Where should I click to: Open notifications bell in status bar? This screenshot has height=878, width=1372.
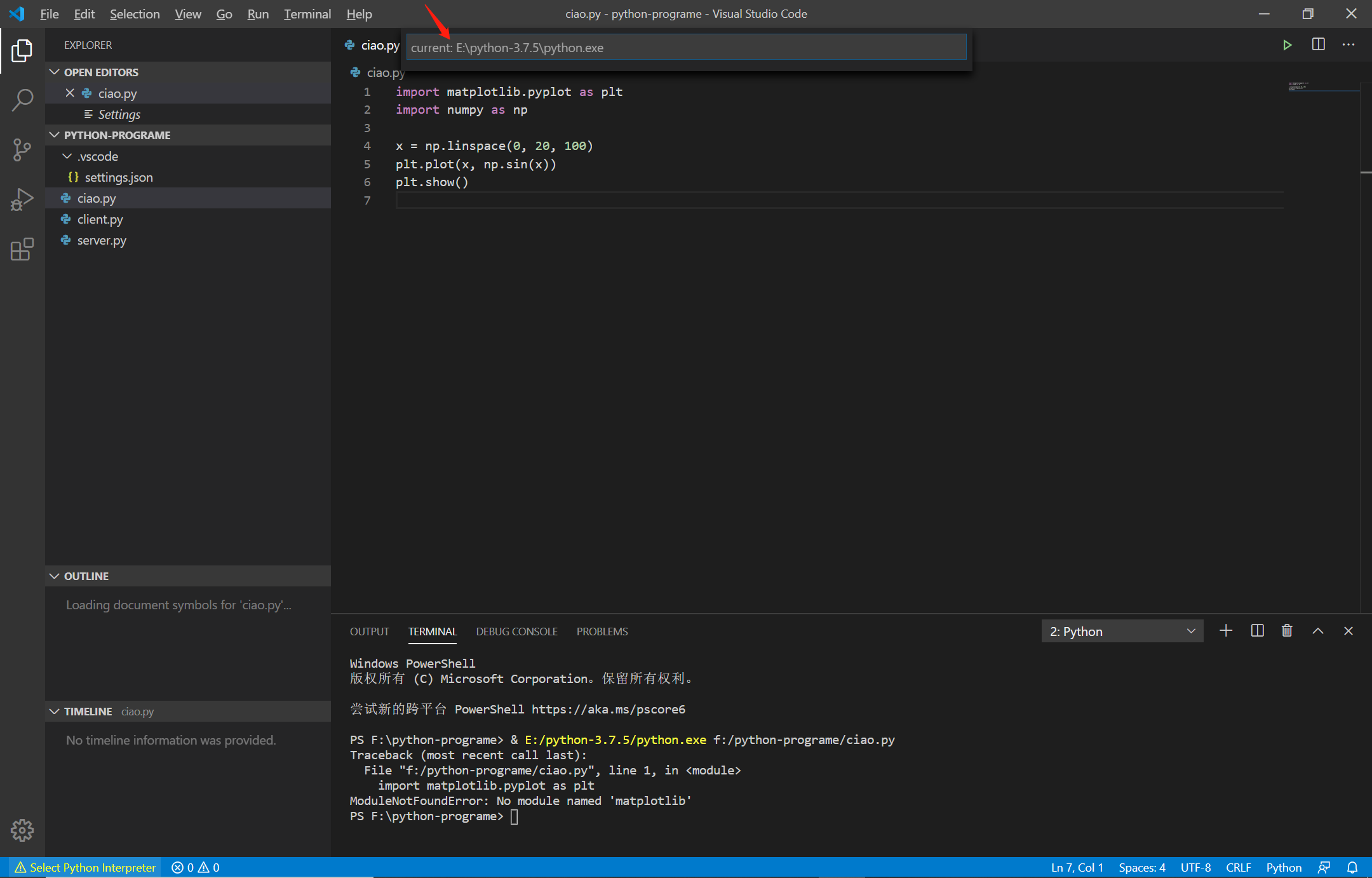[x=1352, y=867]
